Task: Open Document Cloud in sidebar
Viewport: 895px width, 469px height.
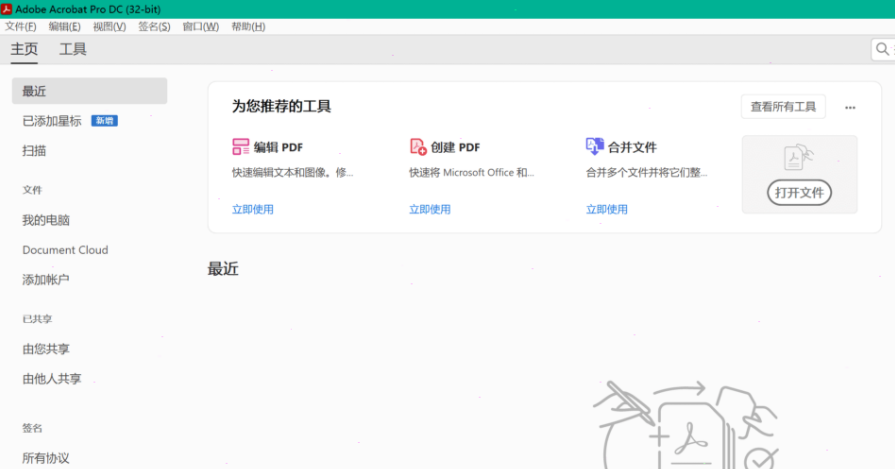Action: click(65, 250)
